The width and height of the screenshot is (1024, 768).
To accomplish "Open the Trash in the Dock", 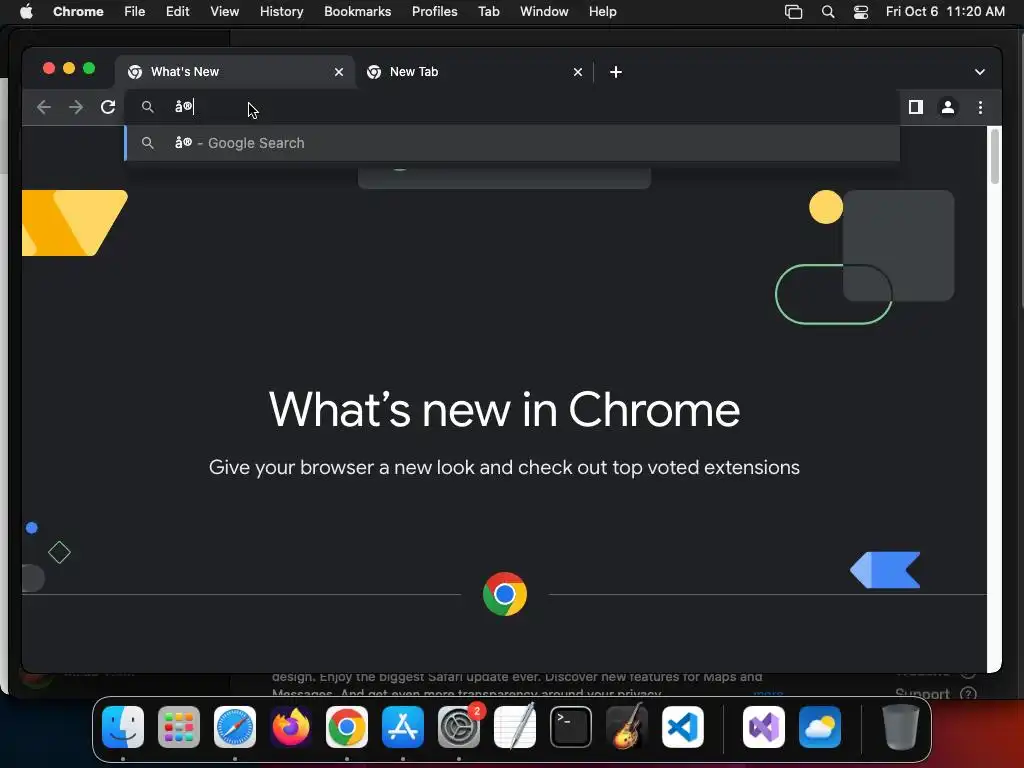I will pos(901,727).
